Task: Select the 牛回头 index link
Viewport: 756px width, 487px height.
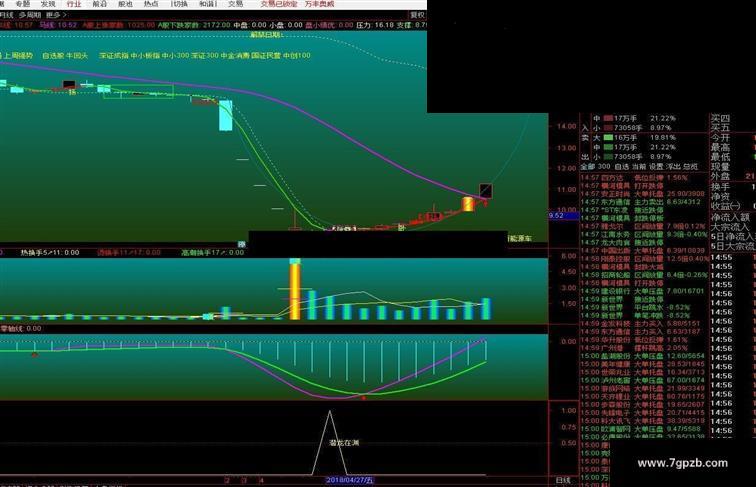Action: coord(77,56)
